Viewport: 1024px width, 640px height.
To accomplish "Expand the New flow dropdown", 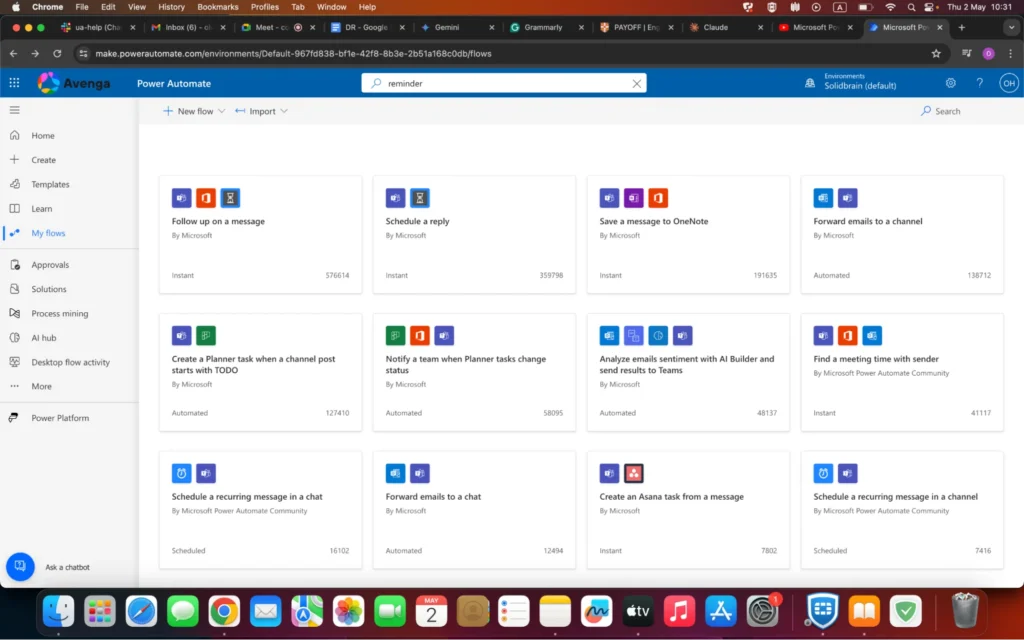I will coord(194,111).
